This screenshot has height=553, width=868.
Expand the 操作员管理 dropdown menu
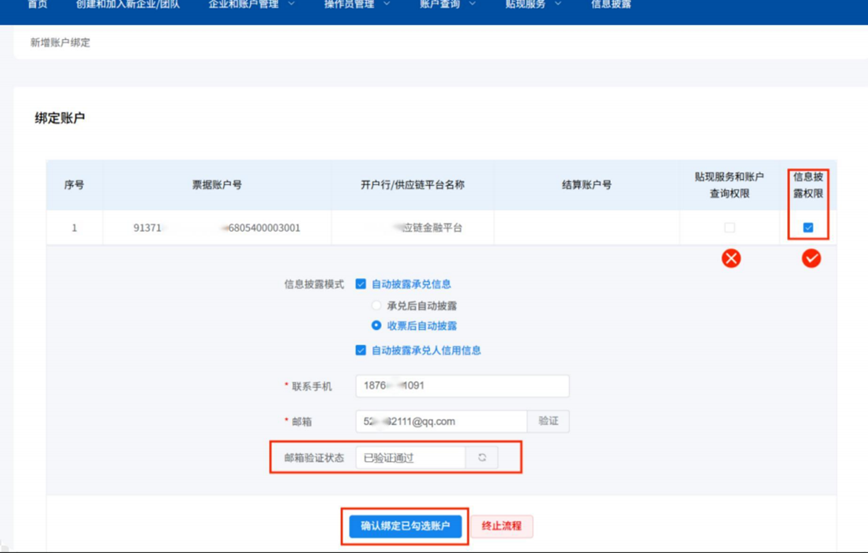click(x=356, y=5)
